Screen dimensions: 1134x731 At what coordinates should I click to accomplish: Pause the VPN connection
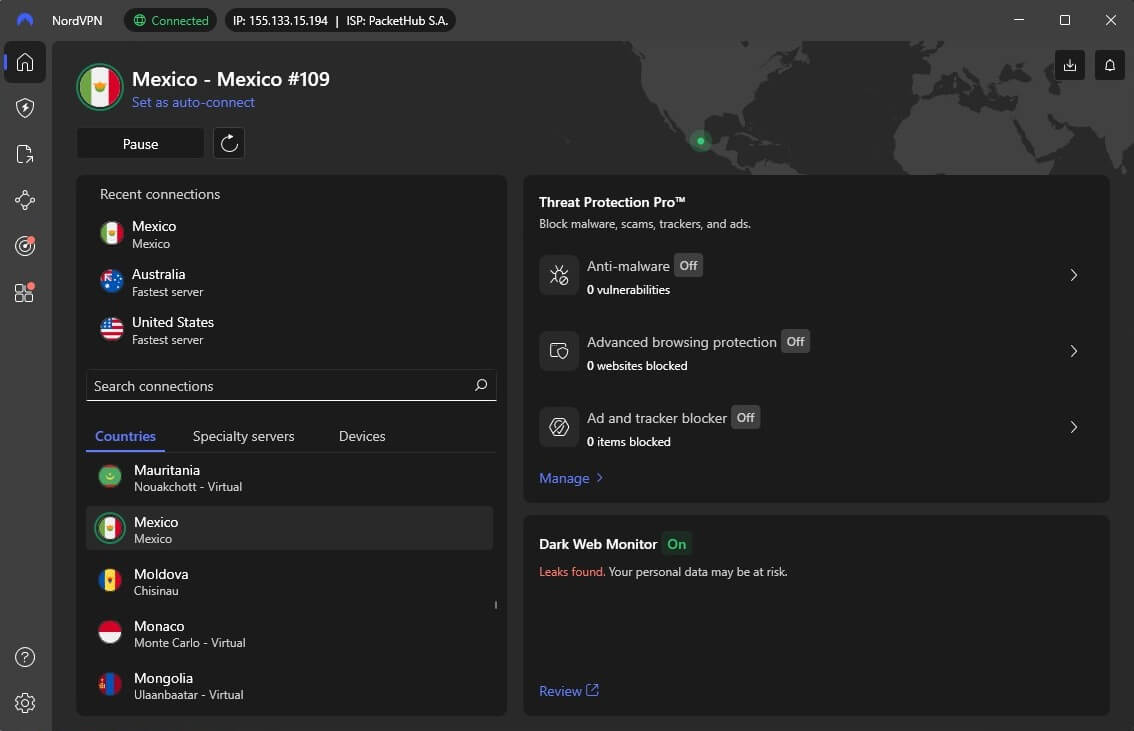[x=140, y=143]
